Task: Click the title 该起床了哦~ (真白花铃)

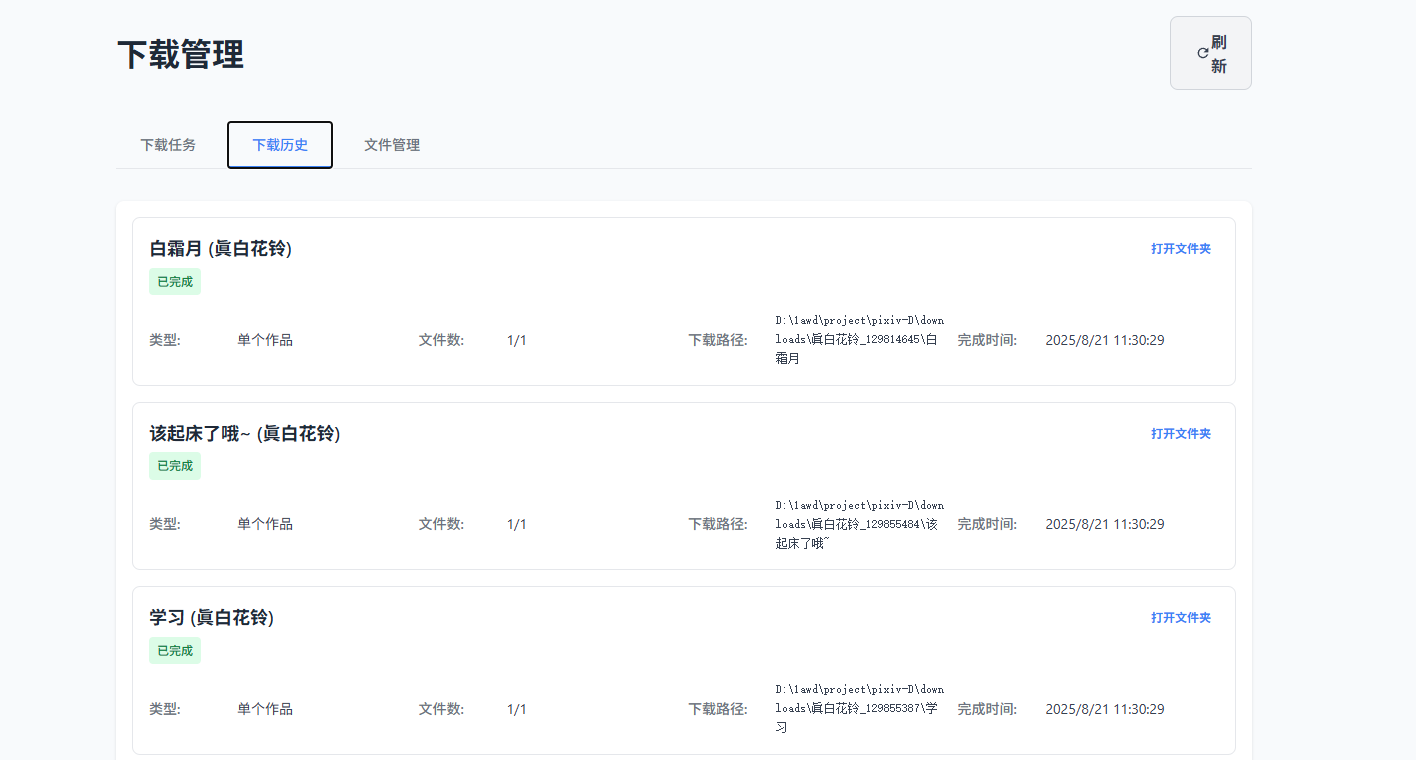Action: (245, 434)
